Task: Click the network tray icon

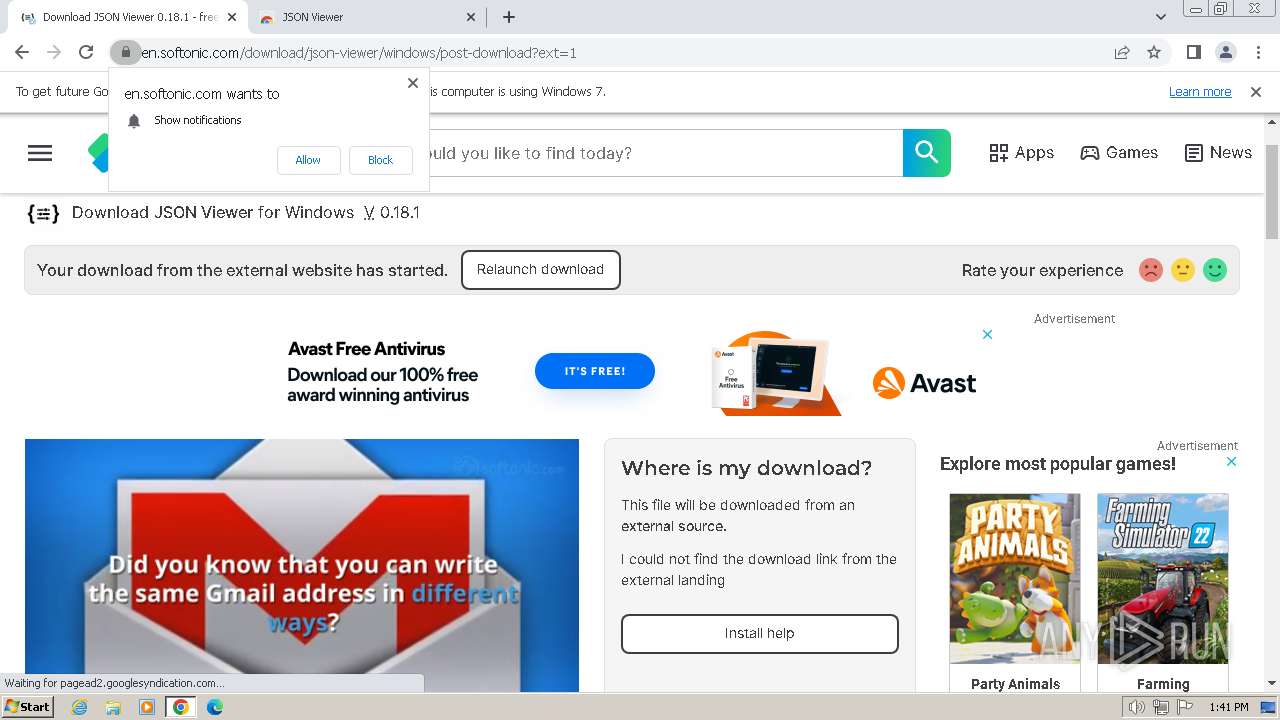Action: (1161, 707)
